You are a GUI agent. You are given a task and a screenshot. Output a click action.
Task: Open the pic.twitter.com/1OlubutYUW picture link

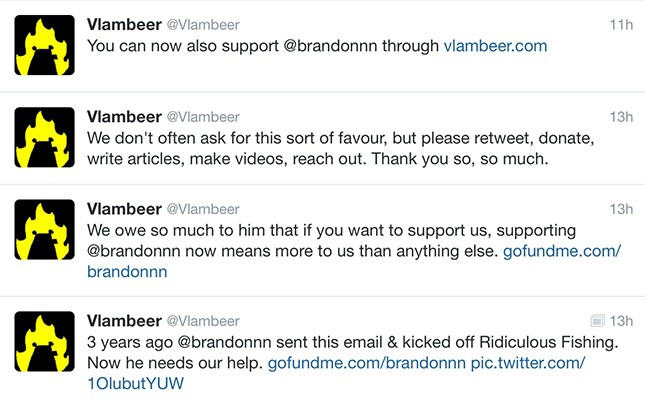528,362
